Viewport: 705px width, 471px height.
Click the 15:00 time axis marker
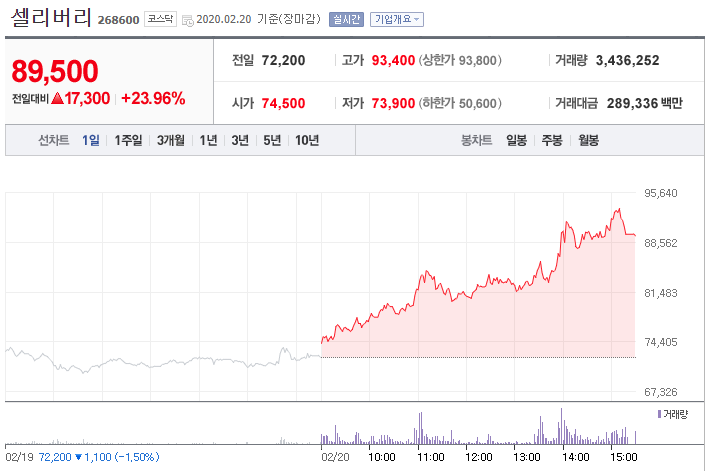tap(624, 457)
